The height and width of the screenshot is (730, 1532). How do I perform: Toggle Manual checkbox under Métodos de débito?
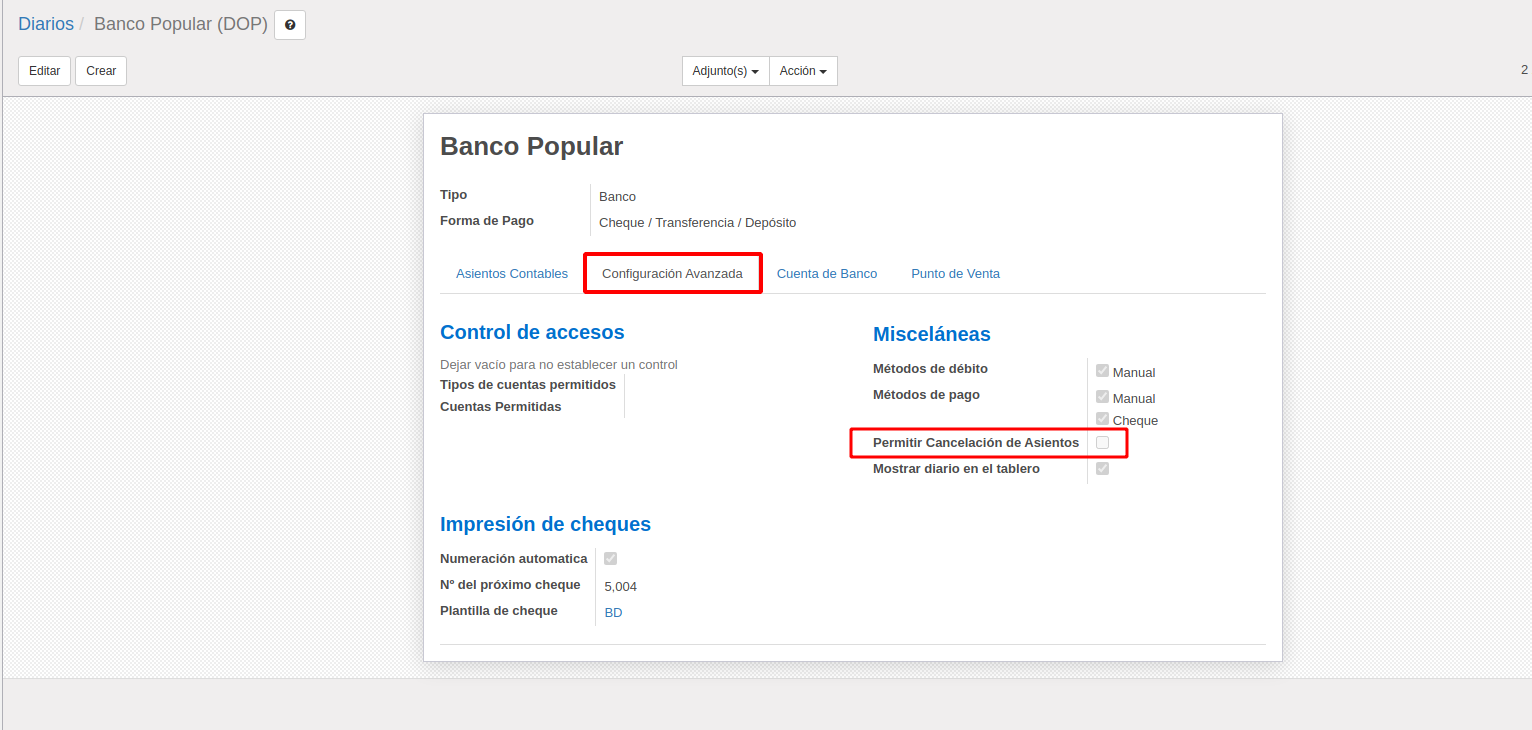click(1102, 370)
